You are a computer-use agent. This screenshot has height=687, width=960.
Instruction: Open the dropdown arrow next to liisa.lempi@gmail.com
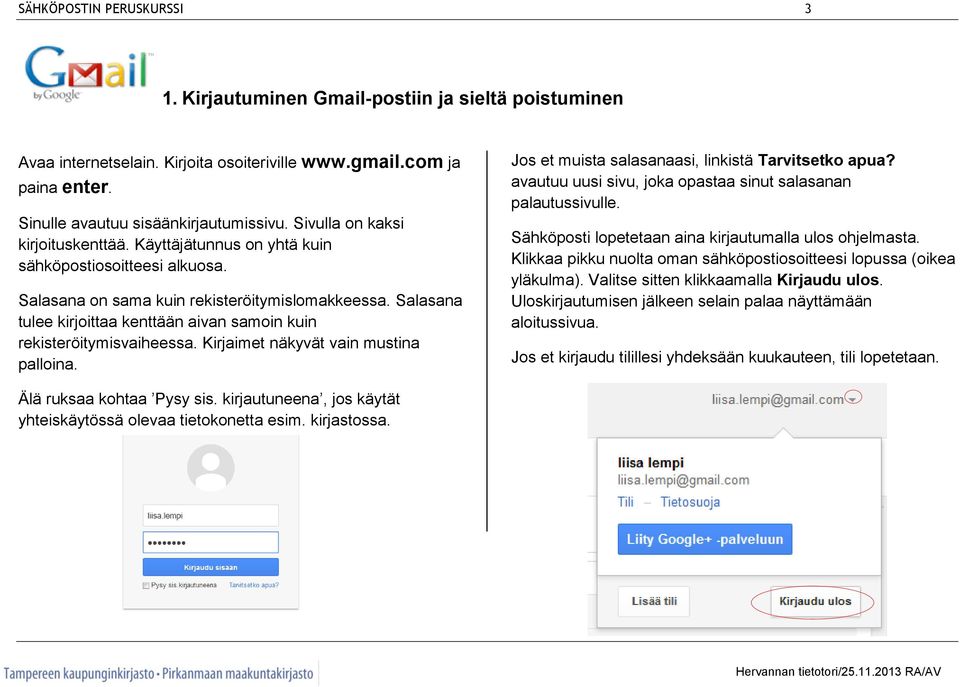click(852, 399)
